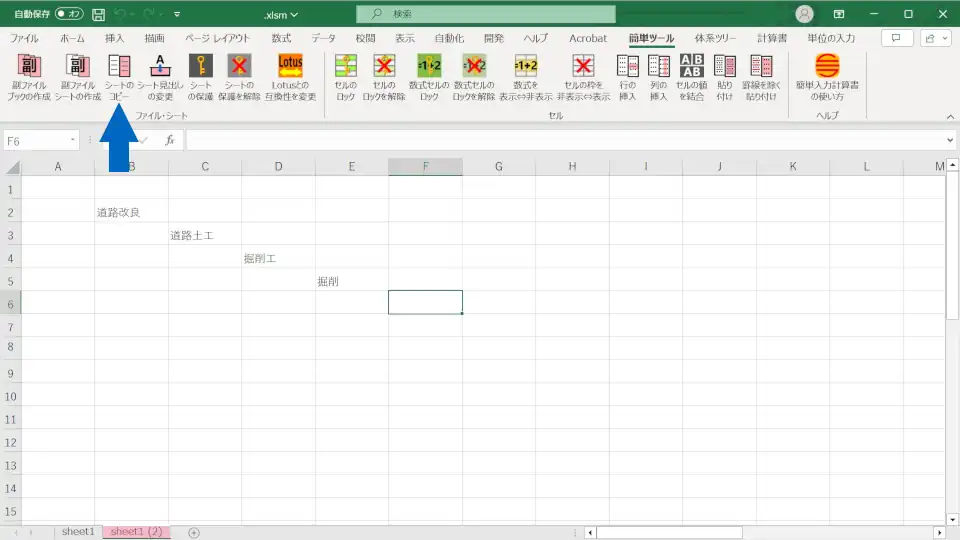Click 数式セルのロック icon
960x540 pixels.
click(429, 66)
